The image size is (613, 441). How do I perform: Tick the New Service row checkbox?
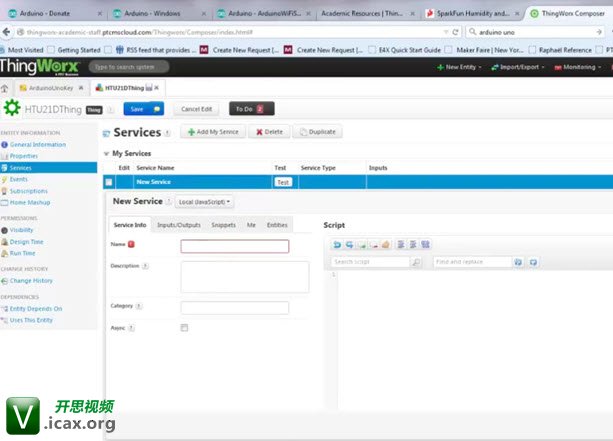tap(109, 182)
